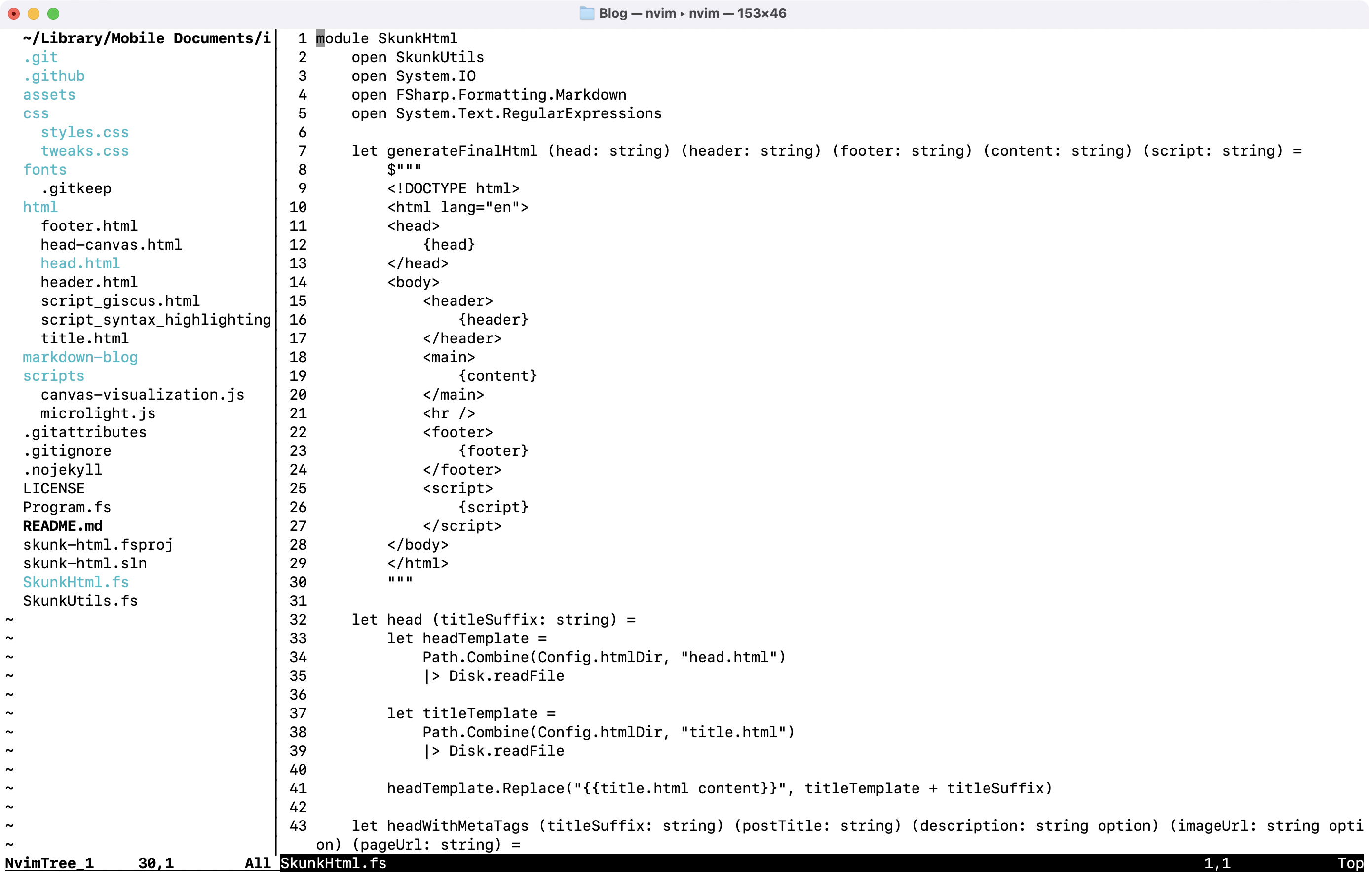The image size is (1369, 896).
Task: Collapse the html folder
Action: (40, 207)
